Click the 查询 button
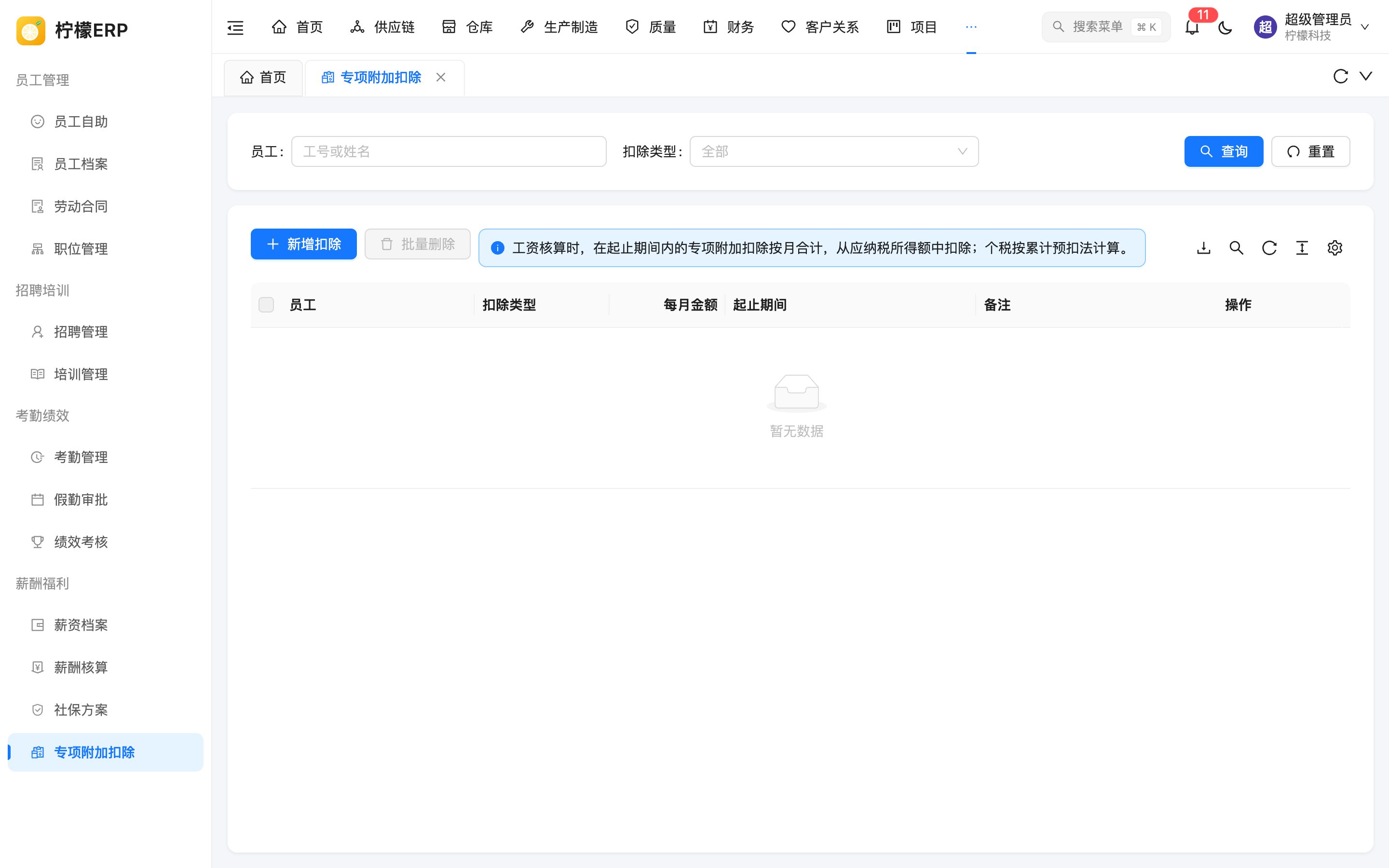Image resolution: width=1389 pixels, height=868 pixels. 1224,151
